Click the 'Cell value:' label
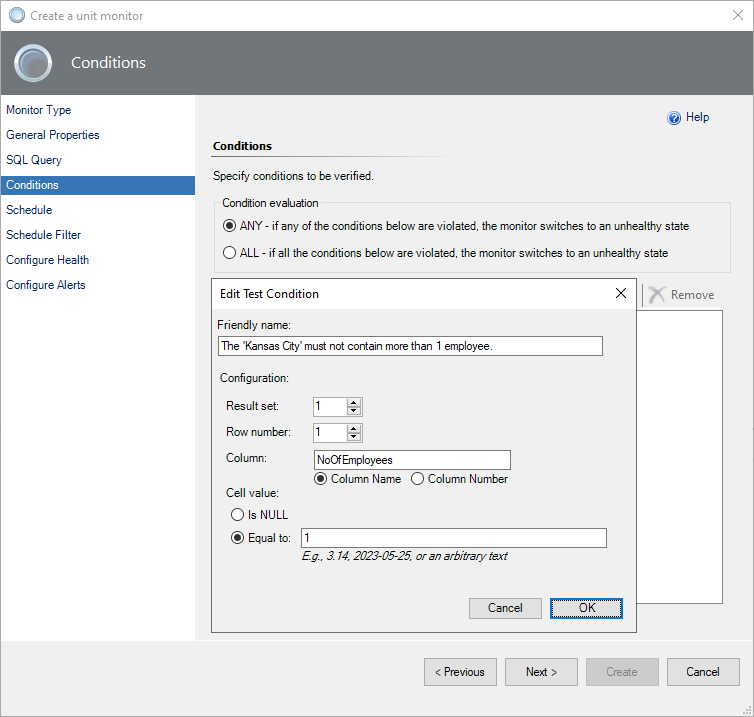754x717 pixels. pyautogui.click(x=252, y=493)
